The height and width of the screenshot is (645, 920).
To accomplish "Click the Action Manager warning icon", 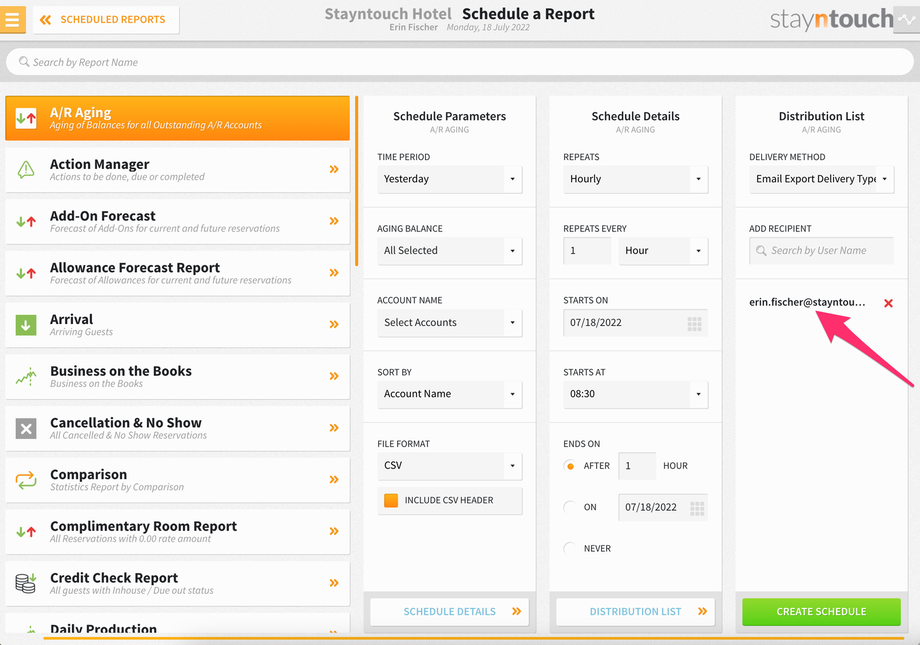I will coord(26,170).
